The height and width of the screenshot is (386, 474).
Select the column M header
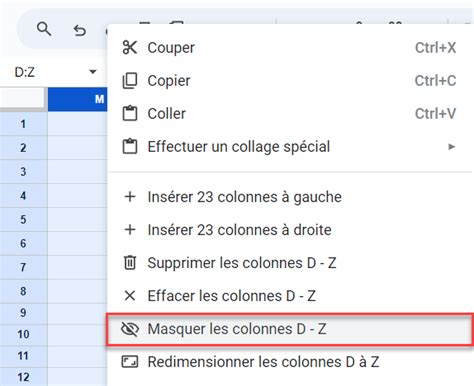77,99
